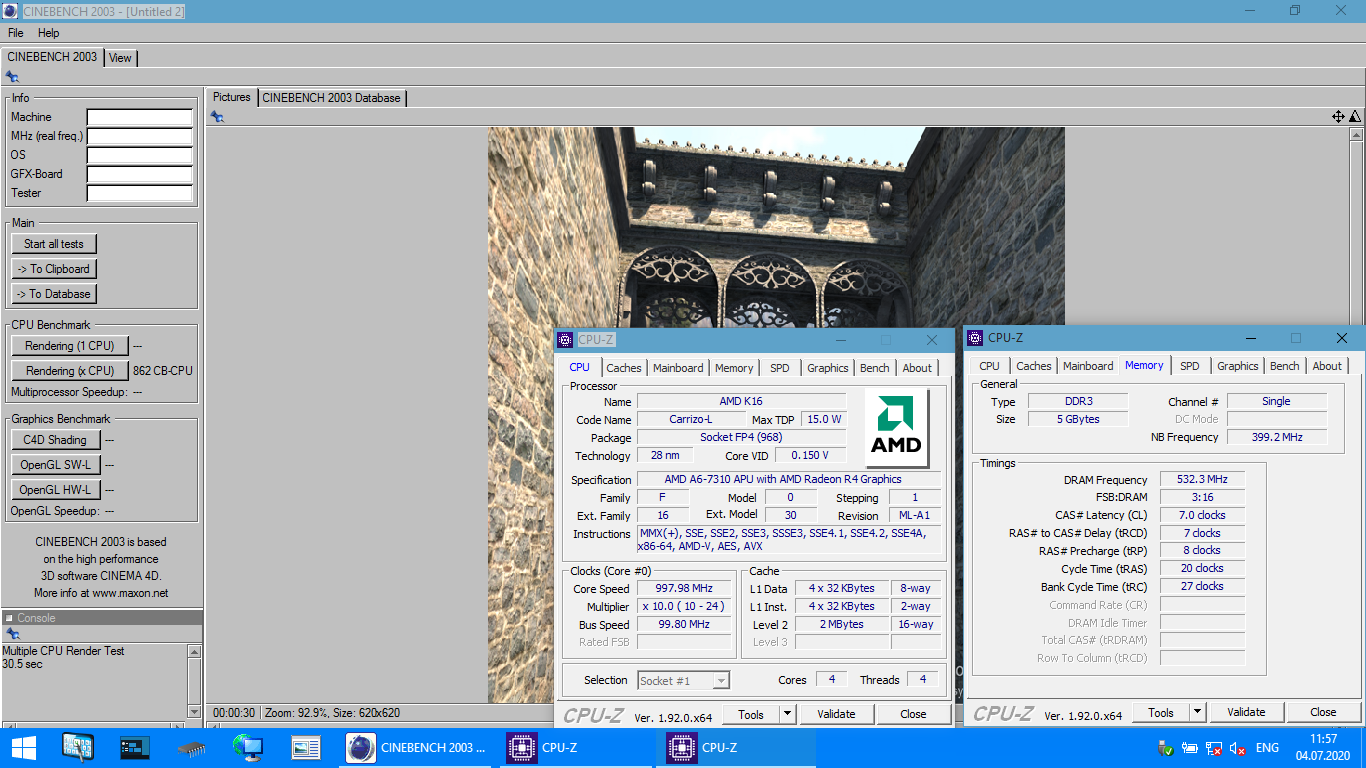Click the CPU-Z title icon in right window
Screen dimensions: 1366x768
click(975, 338)
